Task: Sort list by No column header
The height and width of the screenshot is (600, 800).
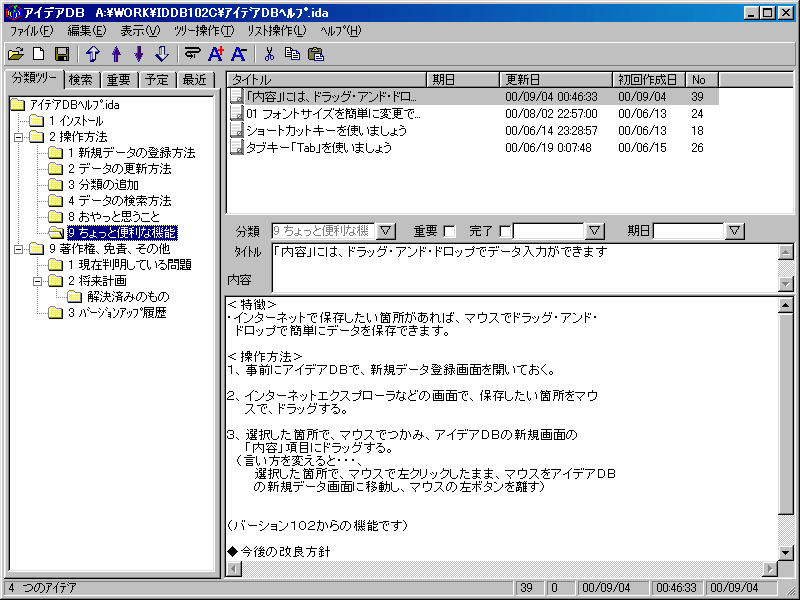Action: pos(702,80)
